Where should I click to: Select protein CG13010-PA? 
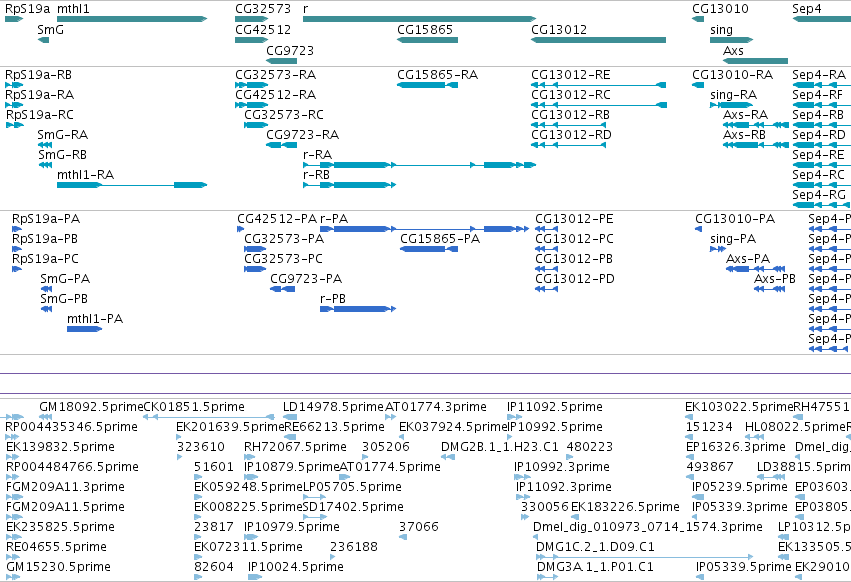point(735,219)
